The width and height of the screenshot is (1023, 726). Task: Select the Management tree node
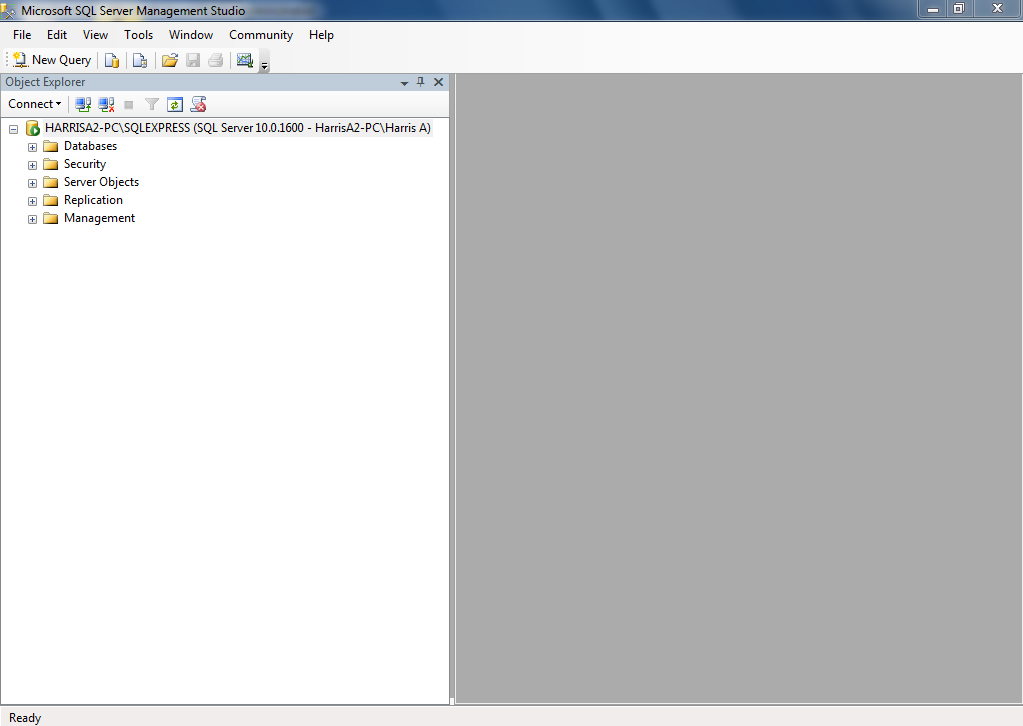[99, 217]
